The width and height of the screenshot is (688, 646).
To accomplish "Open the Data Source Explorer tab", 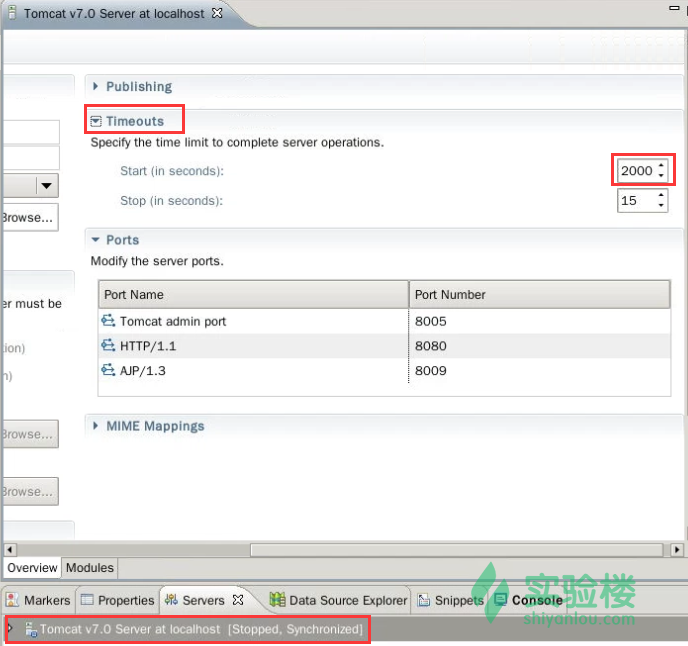I will 338,600.
